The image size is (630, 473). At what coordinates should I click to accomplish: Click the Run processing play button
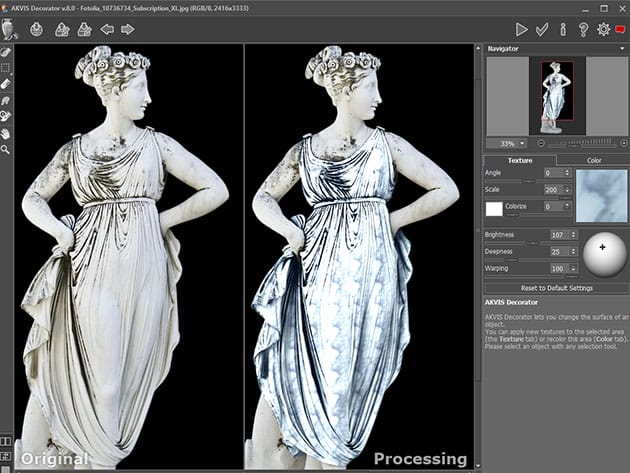click(521, 29)
